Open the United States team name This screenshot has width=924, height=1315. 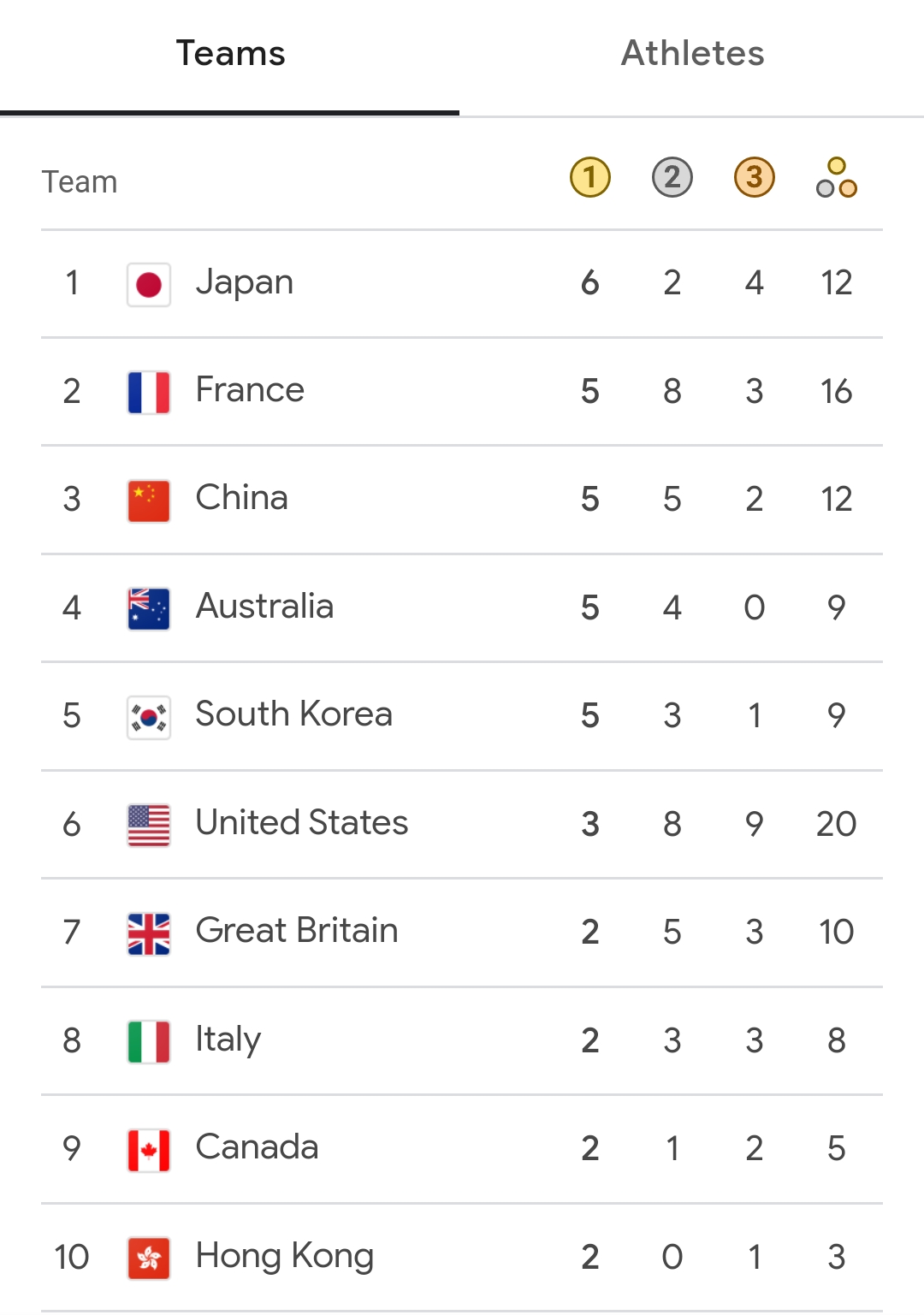[301, 823]
